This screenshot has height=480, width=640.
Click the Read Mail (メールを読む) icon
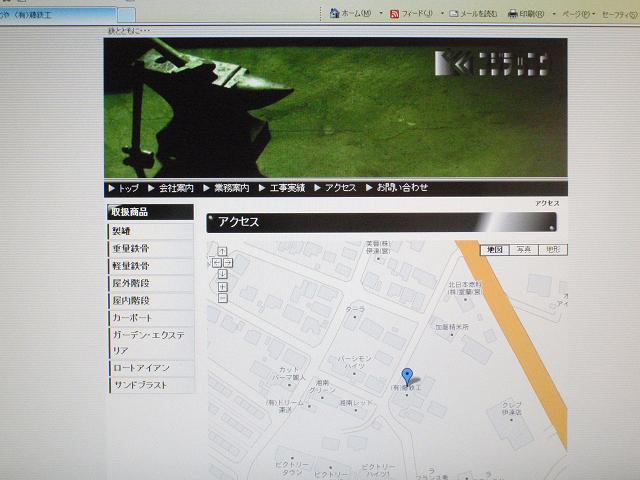(453, 14)
